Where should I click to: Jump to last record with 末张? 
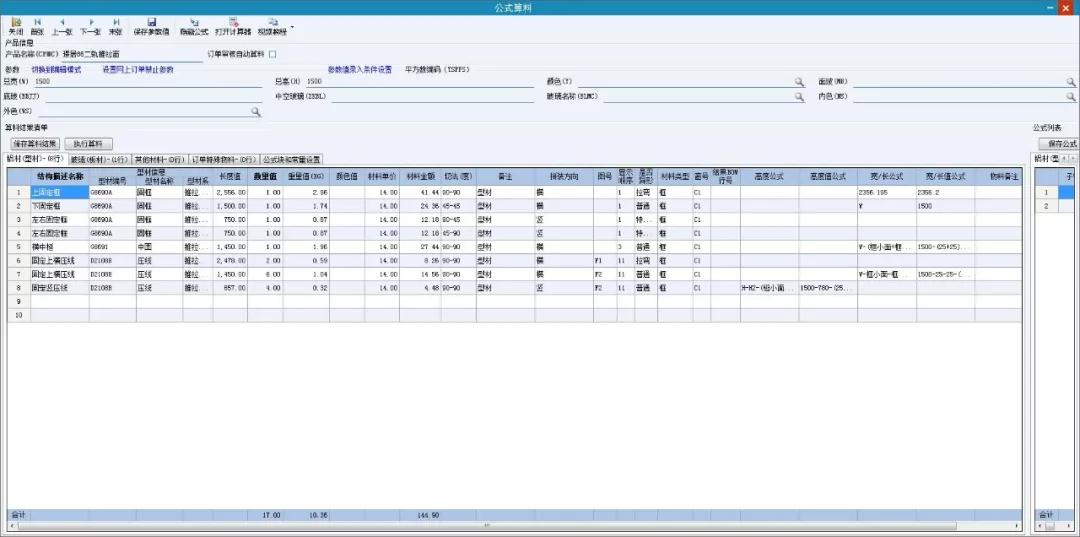pos(116,27)
